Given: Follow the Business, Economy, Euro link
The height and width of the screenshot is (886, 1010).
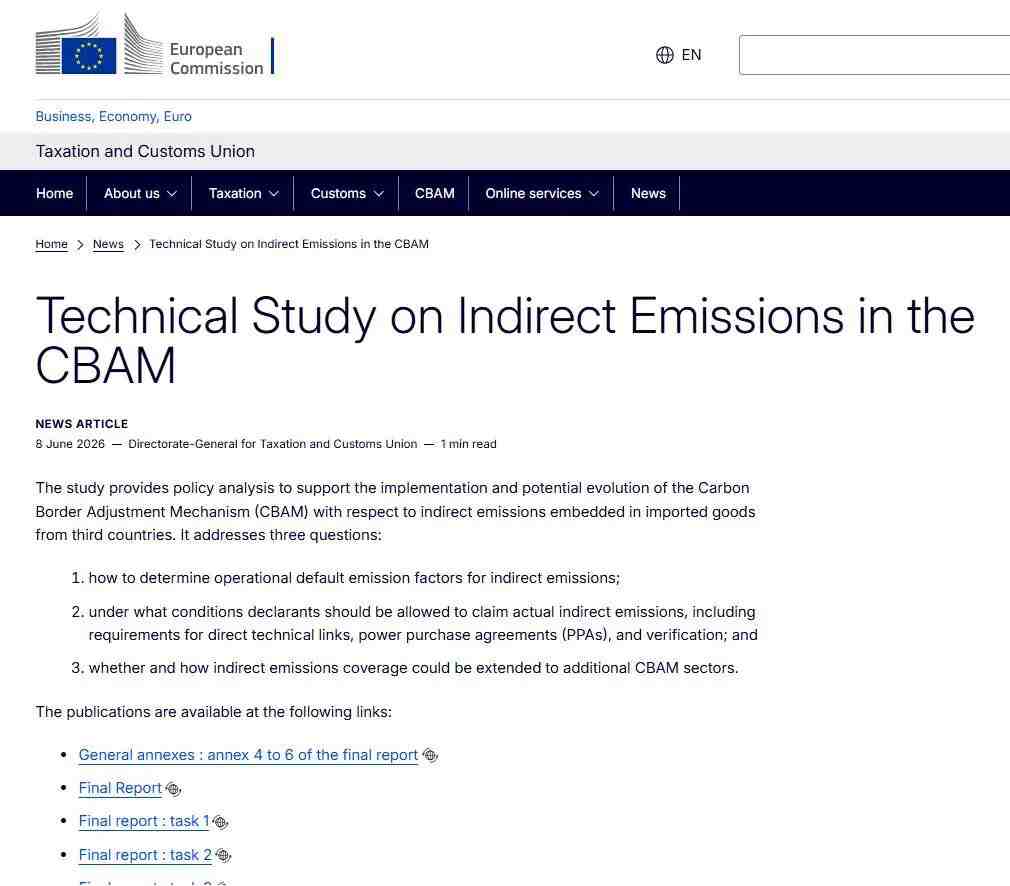Looking at the screenshot, I should [x=113, y=117].
